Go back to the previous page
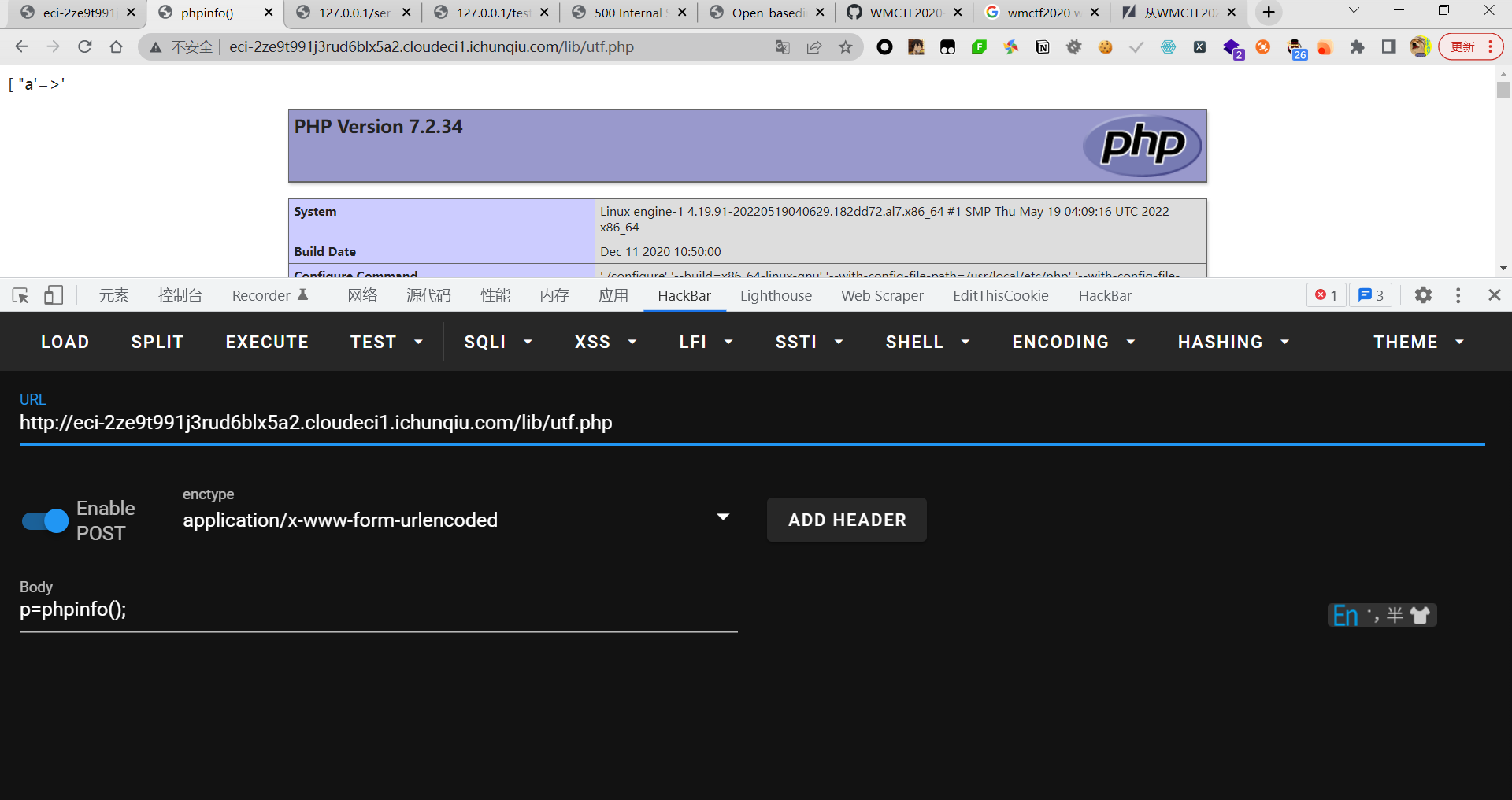 pos(21,46)
